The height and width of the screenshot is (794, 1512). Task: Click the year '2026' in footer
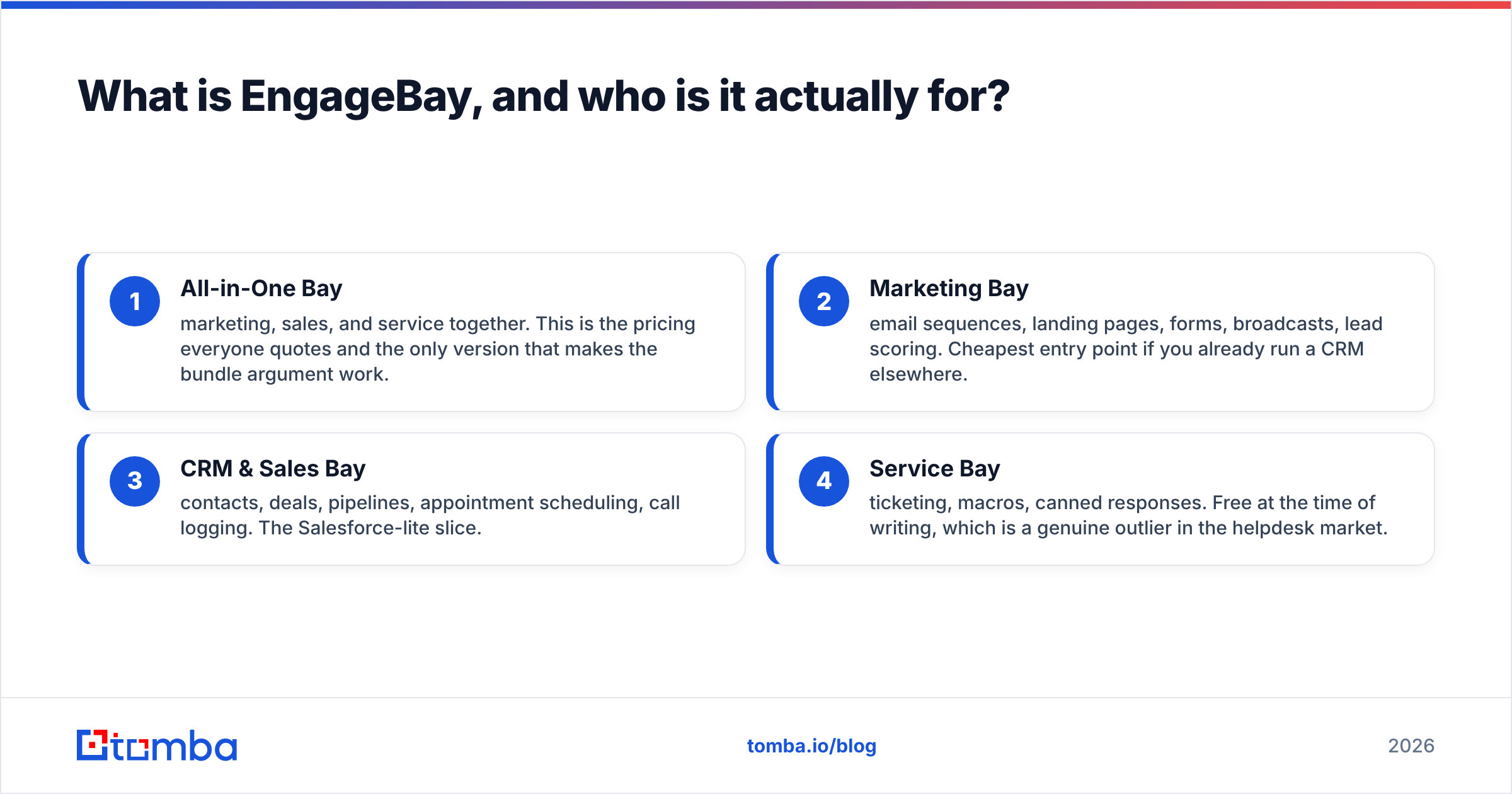tap(1411, 746)
